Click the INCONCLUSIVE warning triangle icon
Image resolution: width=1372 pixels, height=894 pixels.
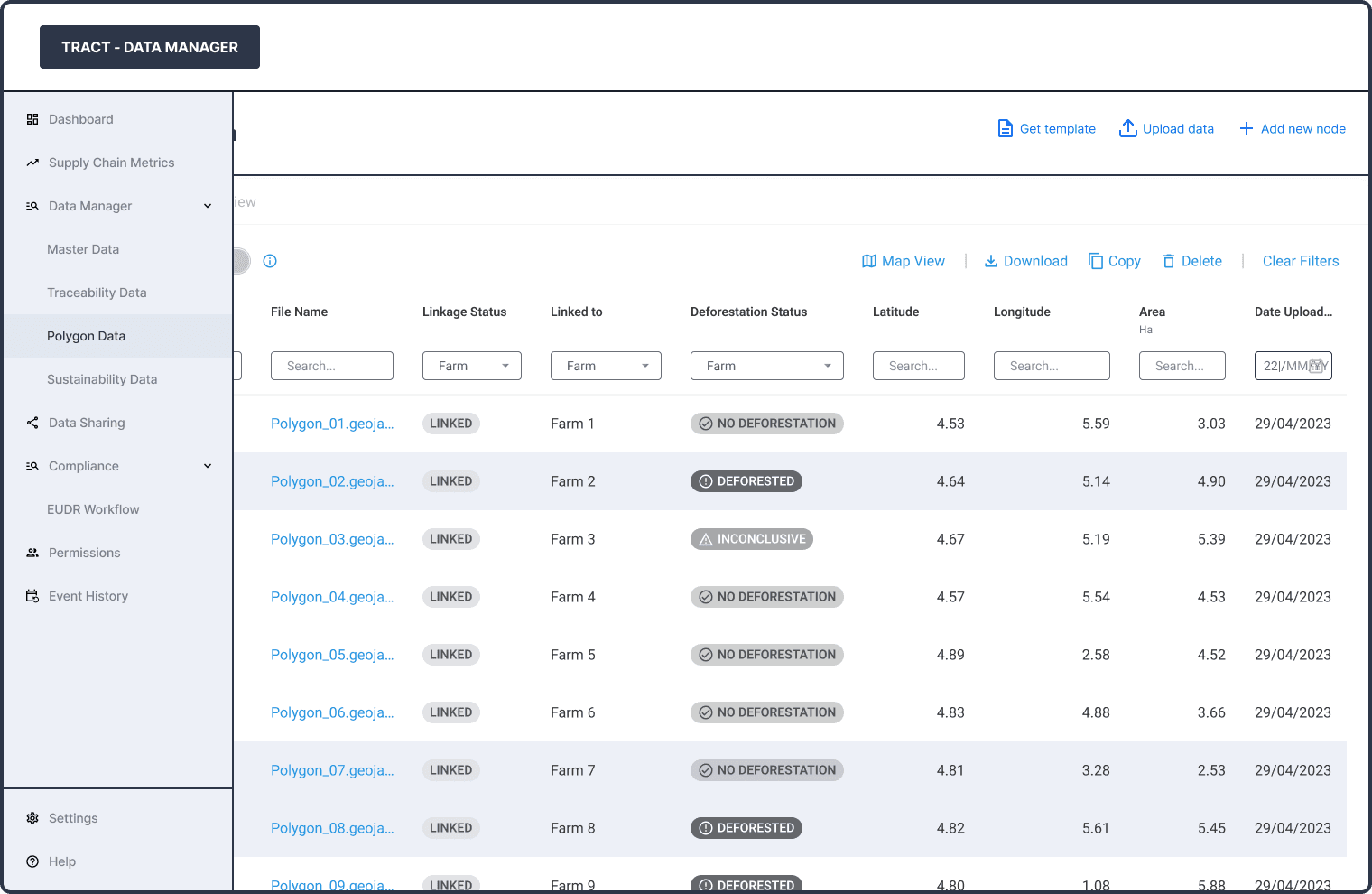tap(706, 539)
